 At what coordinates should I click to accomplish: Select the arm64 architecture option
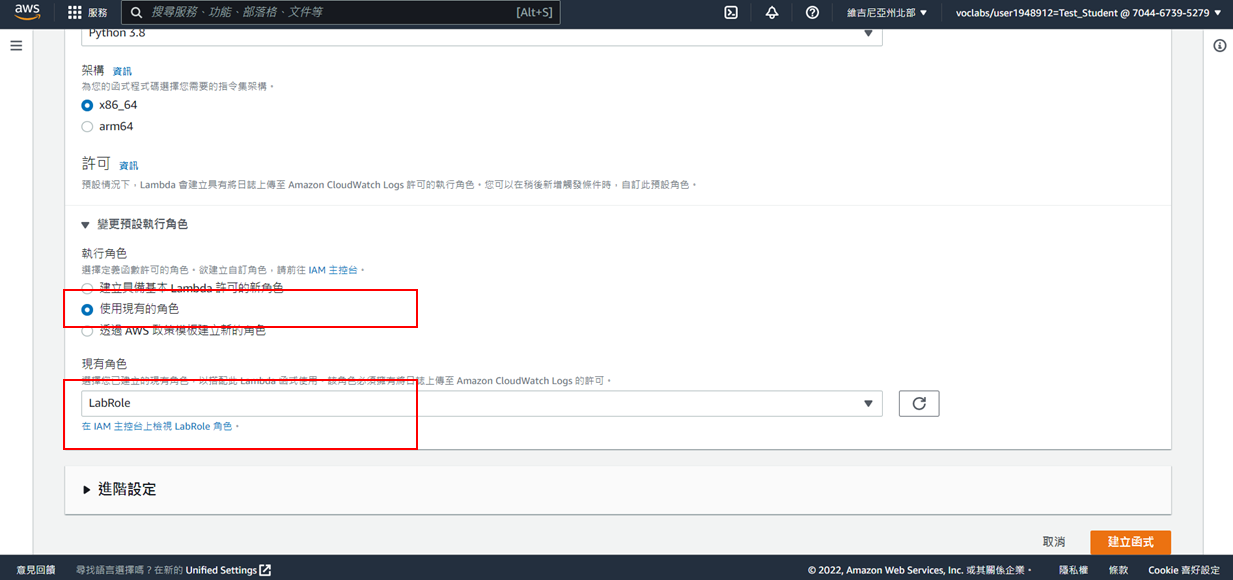[x=87, y=127]
